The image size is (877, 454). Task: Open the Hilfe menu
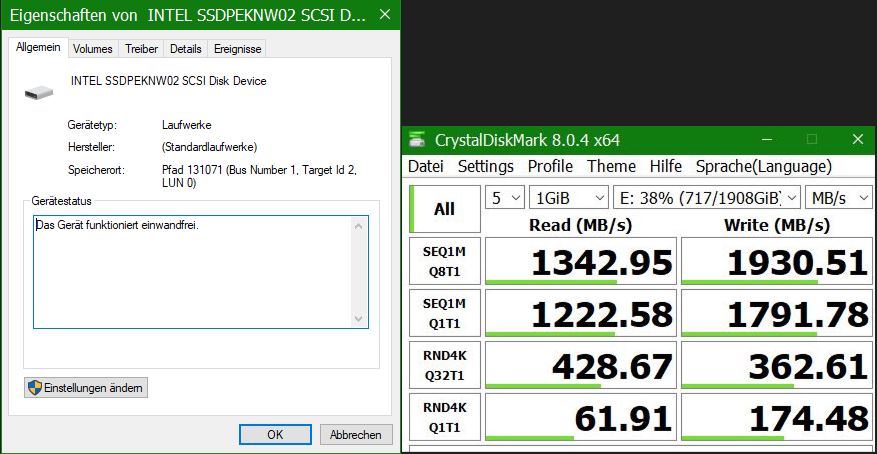666,166
